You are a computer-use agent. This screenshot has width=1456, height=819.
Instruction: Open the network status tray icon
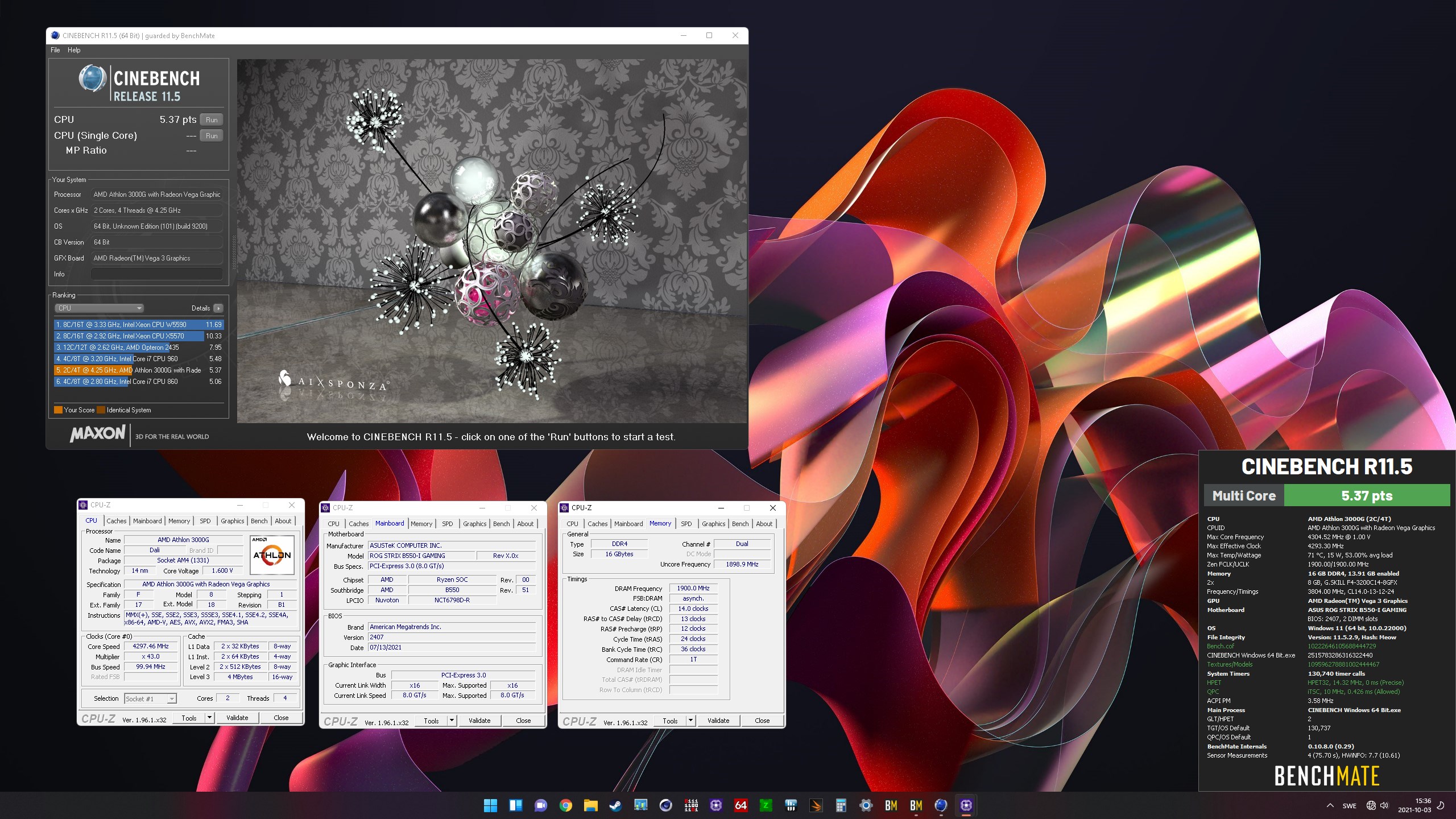pyautogui.click(x=1371, y=805)
